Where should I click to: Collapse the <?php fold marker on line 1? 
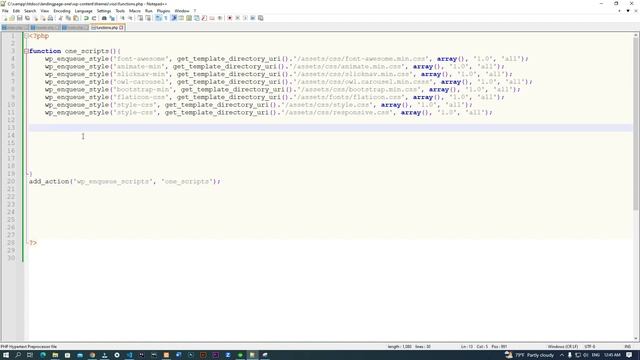(x=26, y=36)
